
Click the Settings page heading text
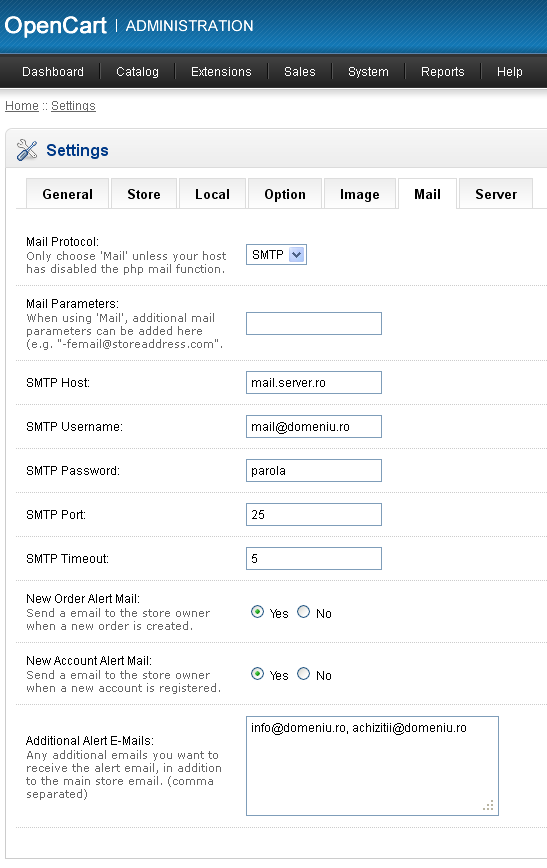click(78, 150)
